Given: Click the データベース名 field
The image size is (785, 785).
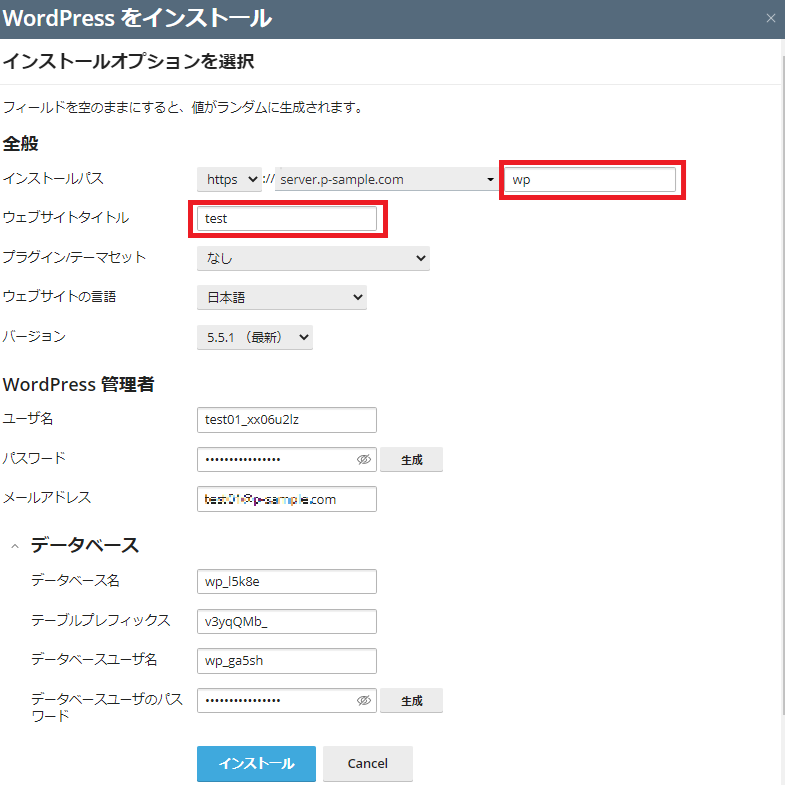Looking at the screenshot, I should tap(288, 582).
